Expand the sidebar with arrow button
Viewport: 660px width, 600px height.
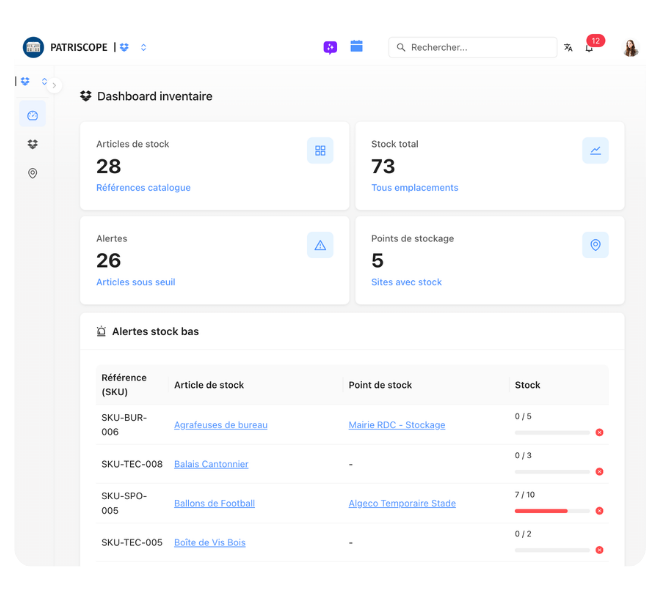[54, 85]
